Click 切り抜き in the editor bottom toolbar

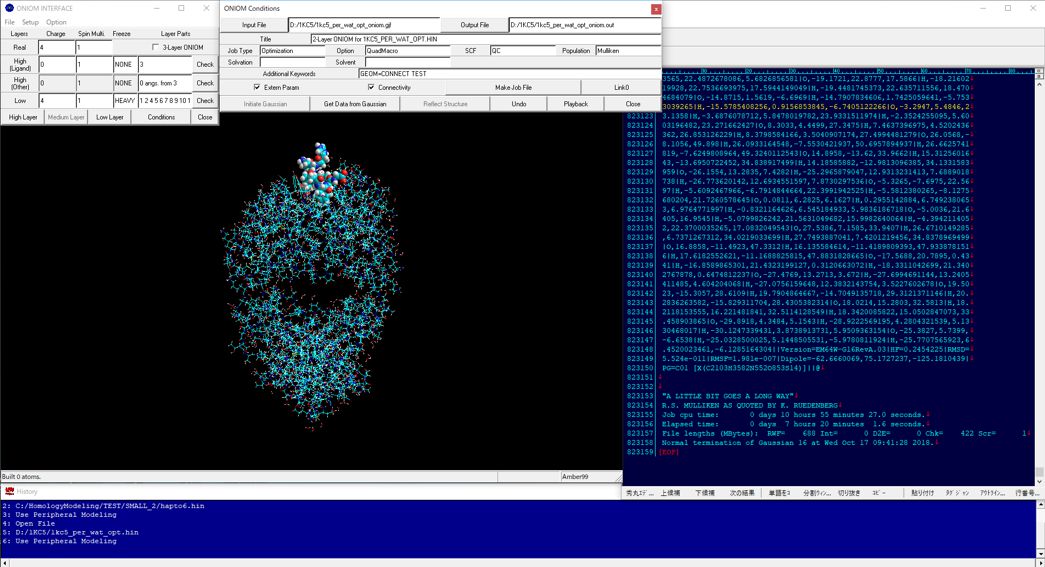coord(848,493)
